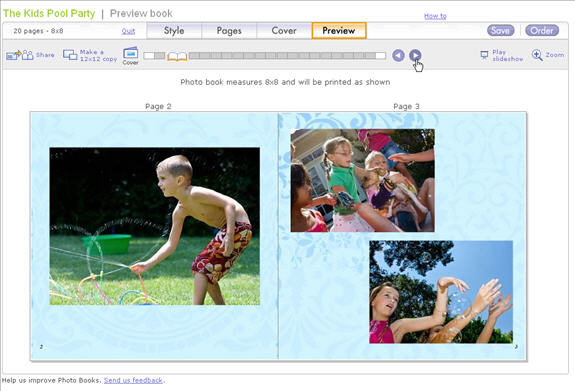Click the Zoom magnifier icon
Screen dimensions: 575x391
click(537, 55)
